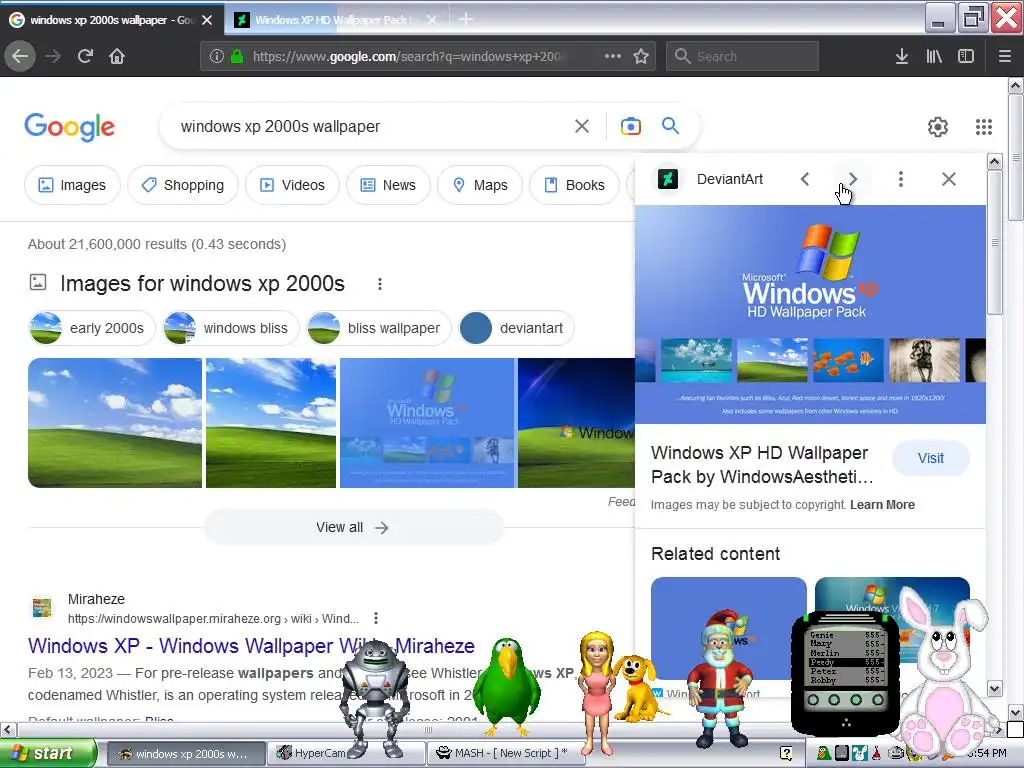Click the page vertical scrollbar up arrow
The height and width of the screenshot is (768, 1024).
[x=1015, y=86]
